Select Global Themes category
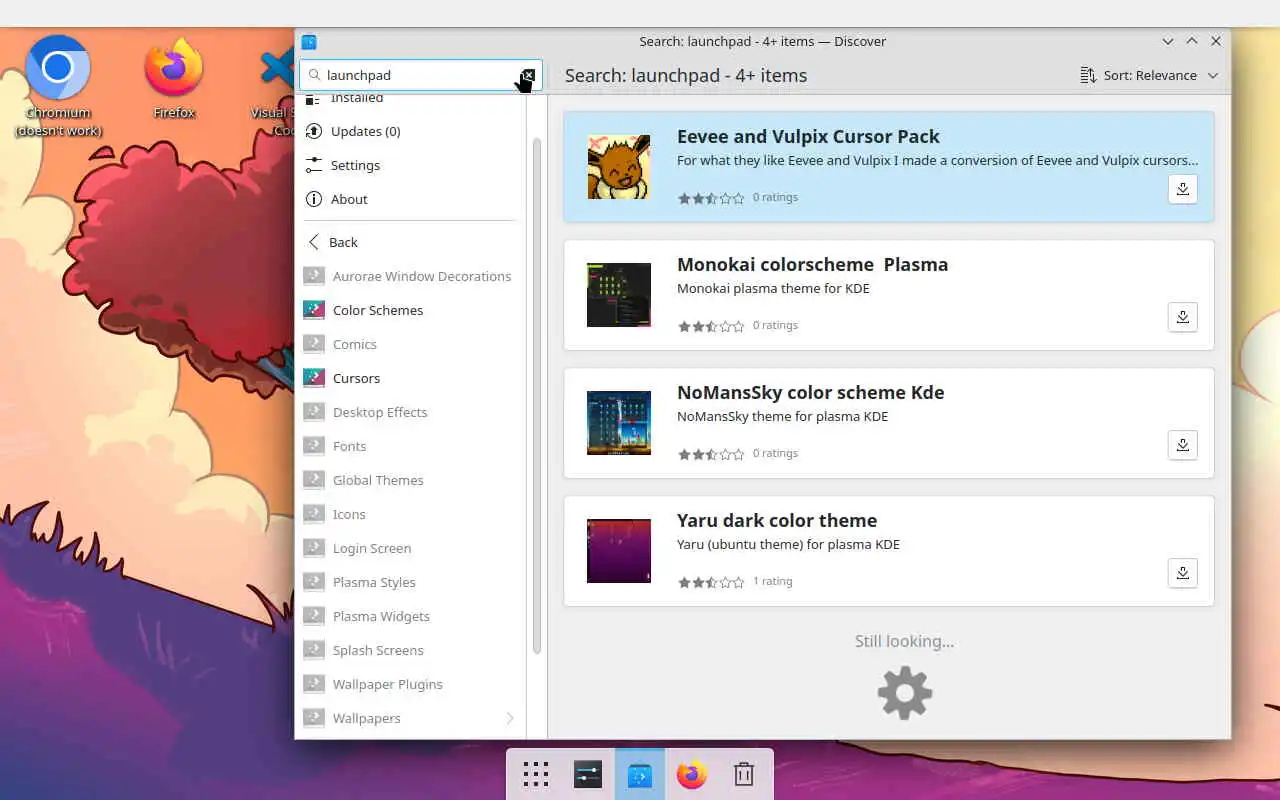The width and height of the screenshot is (1280, 800). tap(410, 480)
